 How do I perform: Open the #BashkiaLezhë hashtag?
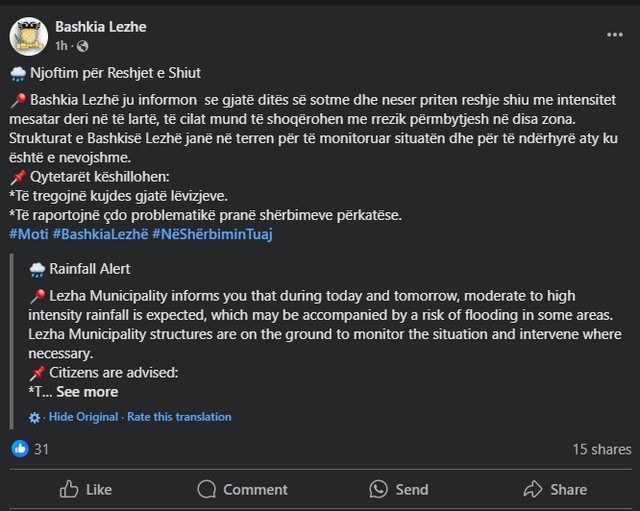(100, 234)
